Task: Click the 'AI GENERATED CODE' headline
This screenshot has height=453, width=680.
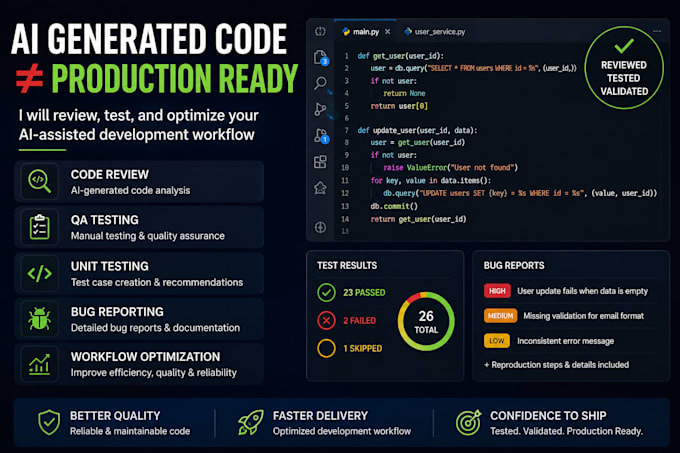Action: (x=149, y=39)
